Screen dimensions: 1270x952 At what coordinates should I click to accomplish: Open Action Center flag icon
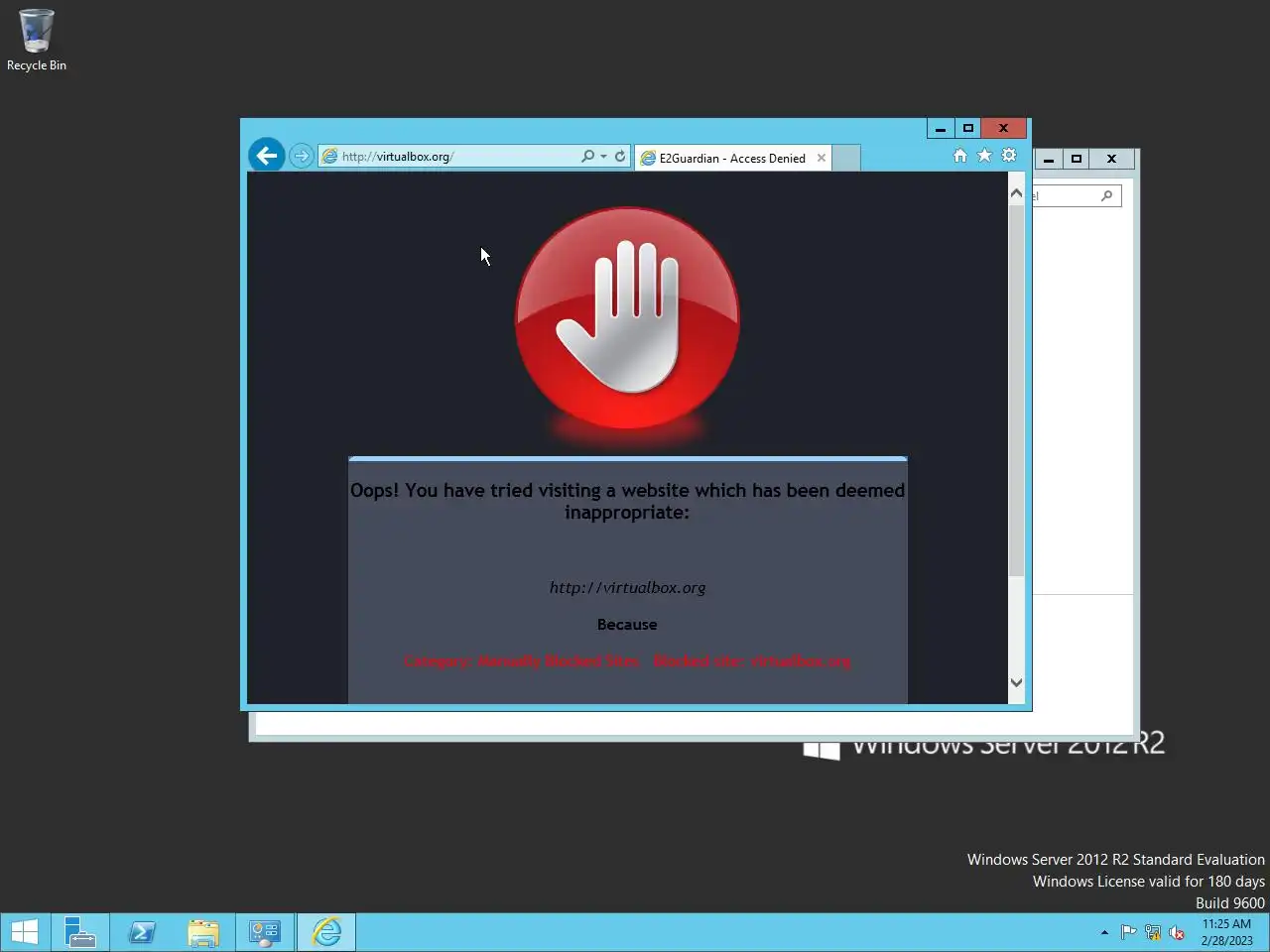click(x=1129, y=932)
